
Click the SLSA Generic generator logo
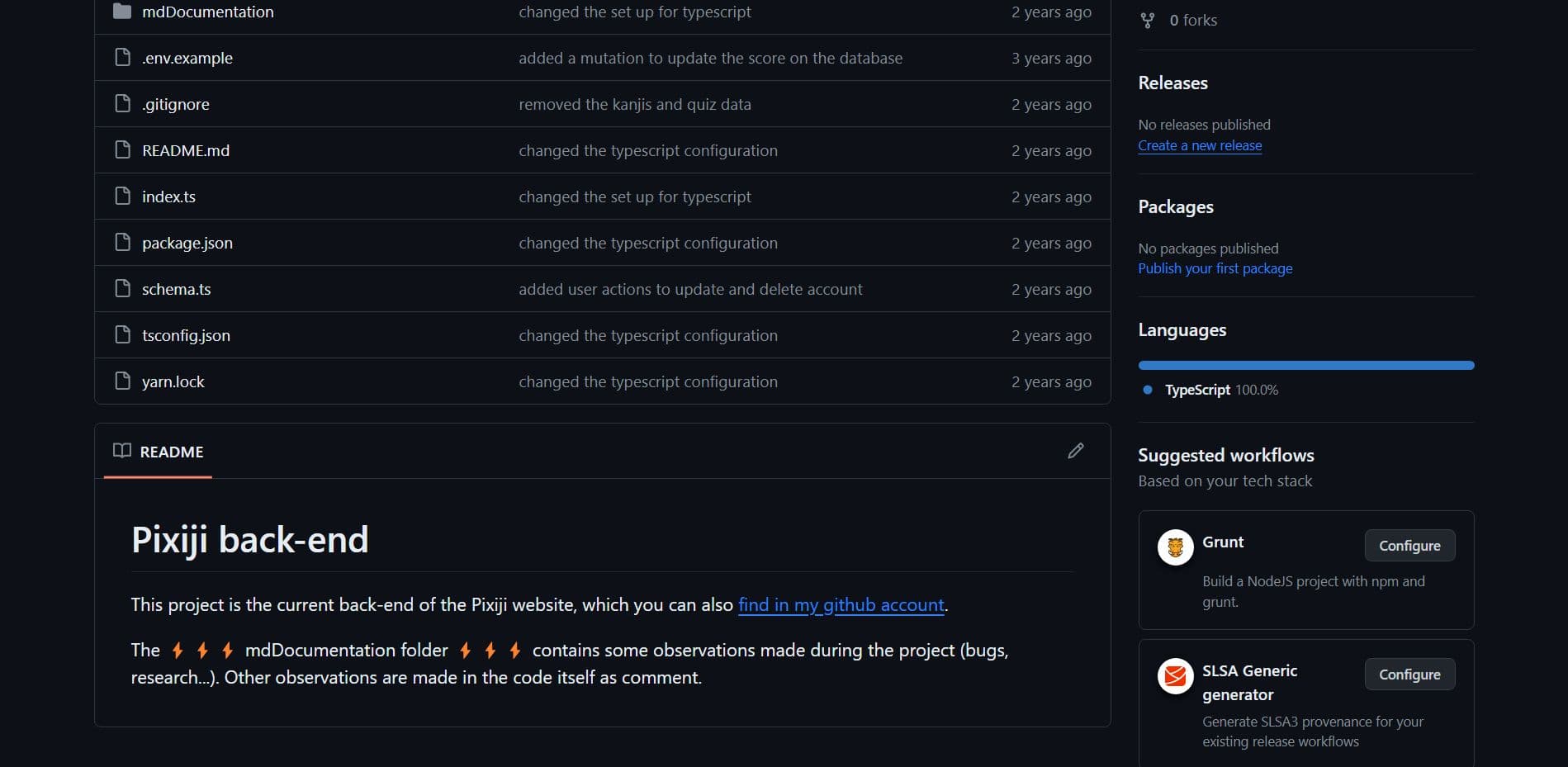click(1175, 676)
